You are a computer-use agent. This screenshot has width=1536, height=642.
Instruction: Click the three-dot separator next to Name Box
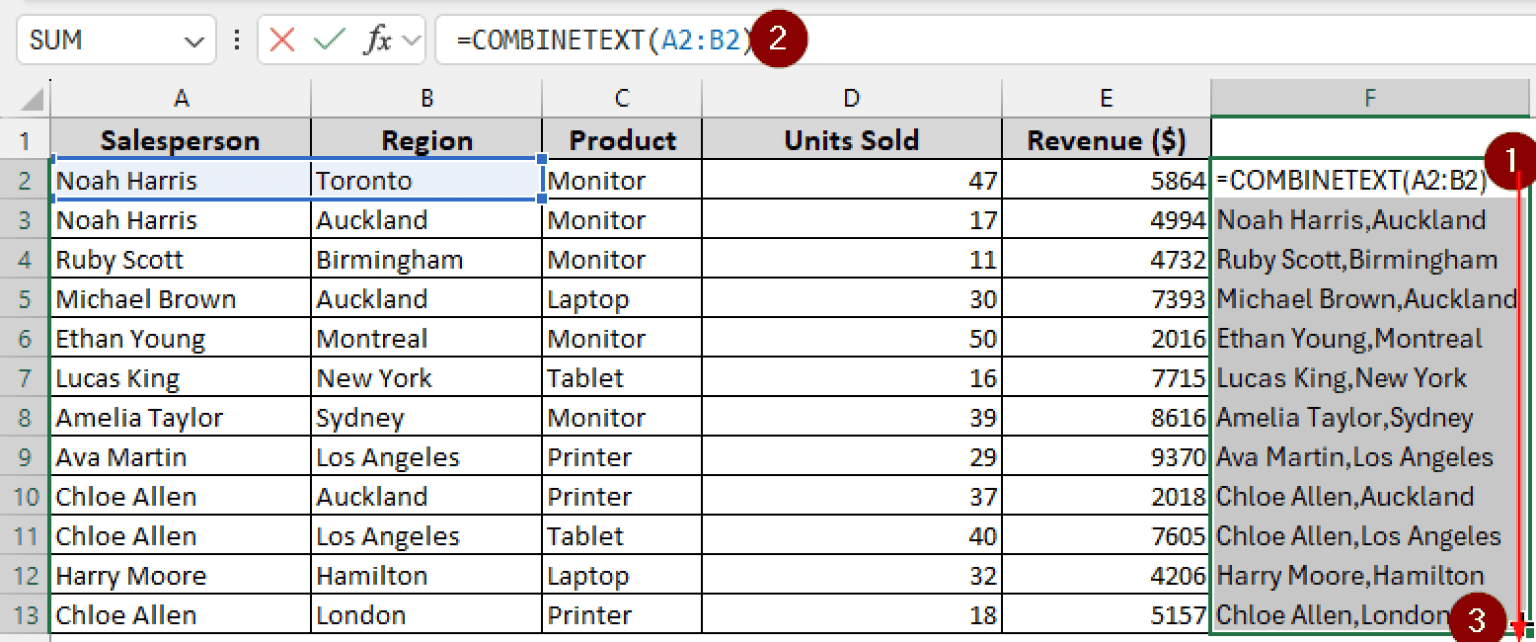click(237, 39)
